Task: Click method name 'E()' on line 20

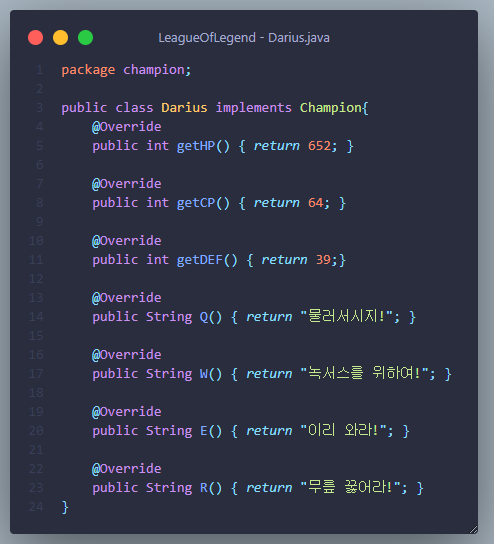Action: (211, 431)
